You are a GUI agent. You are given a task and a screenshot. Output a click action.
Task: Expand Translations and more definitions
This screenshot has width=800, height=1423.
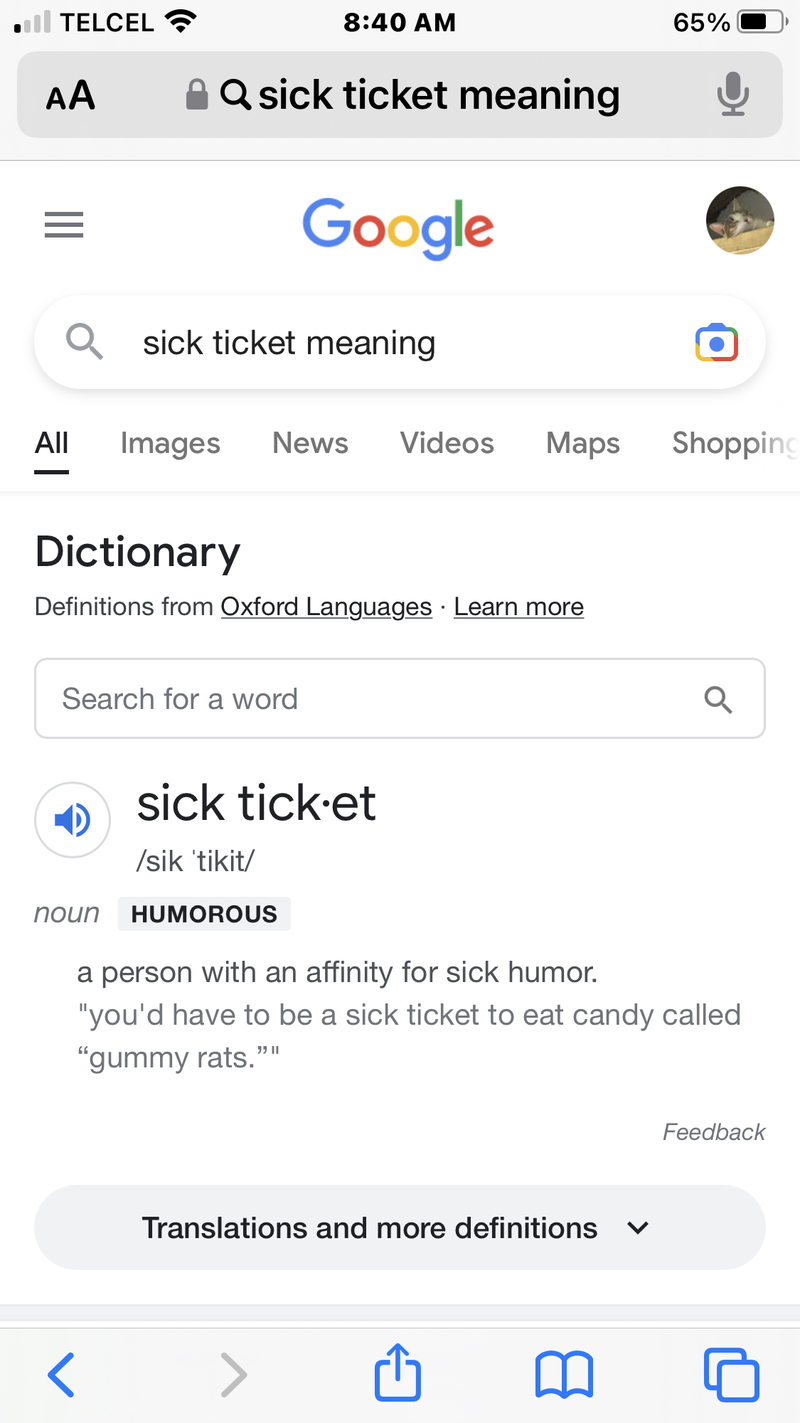(x=398, y=1227)
